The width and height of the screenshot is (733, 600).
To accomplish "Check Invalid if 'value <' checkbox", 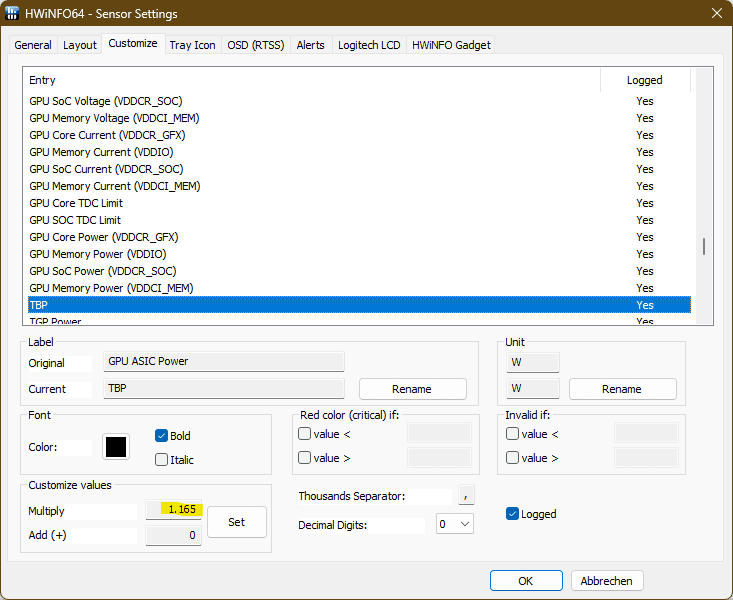I will (512, 434).
